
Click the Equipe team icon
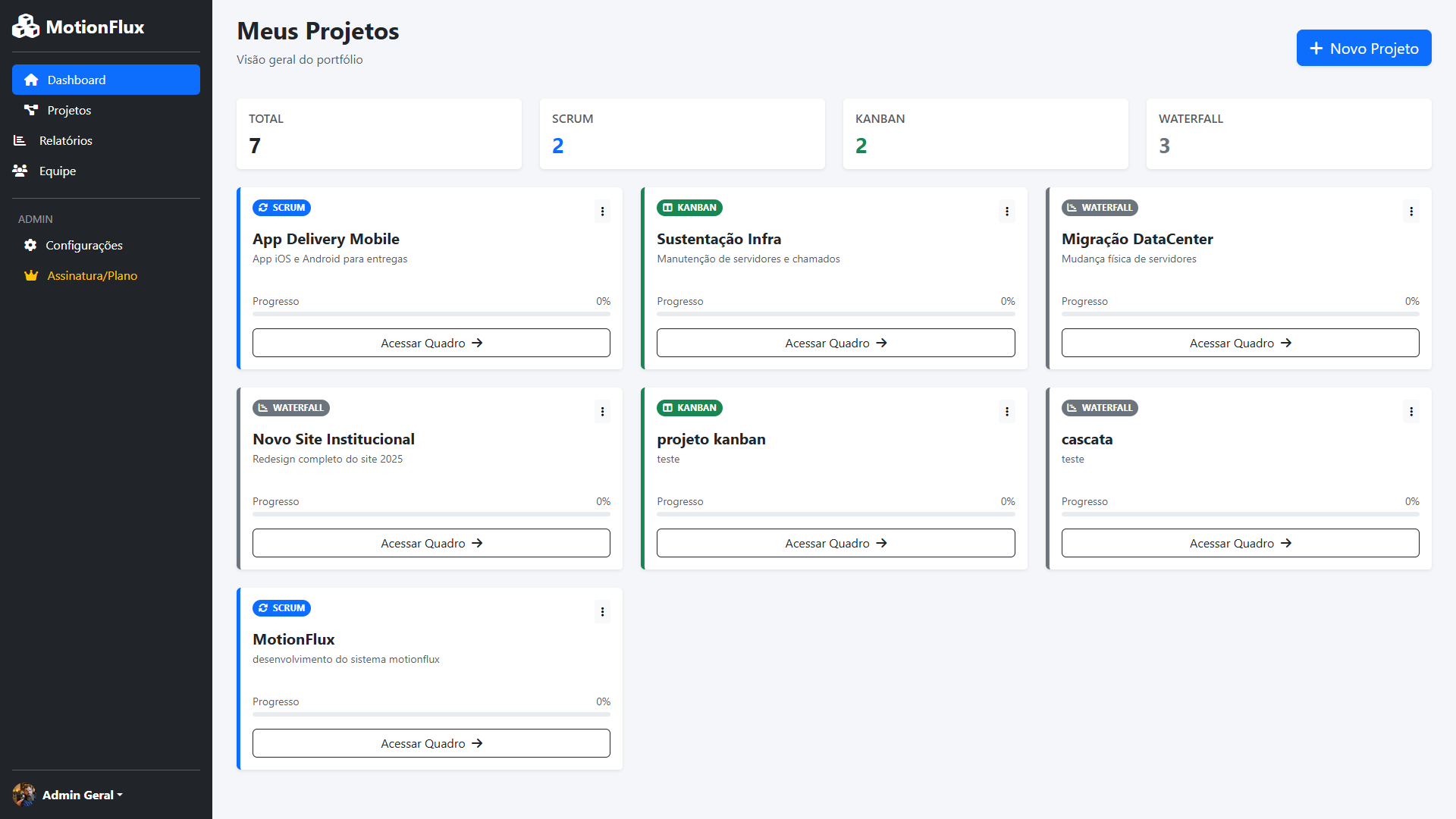[20, 171]
